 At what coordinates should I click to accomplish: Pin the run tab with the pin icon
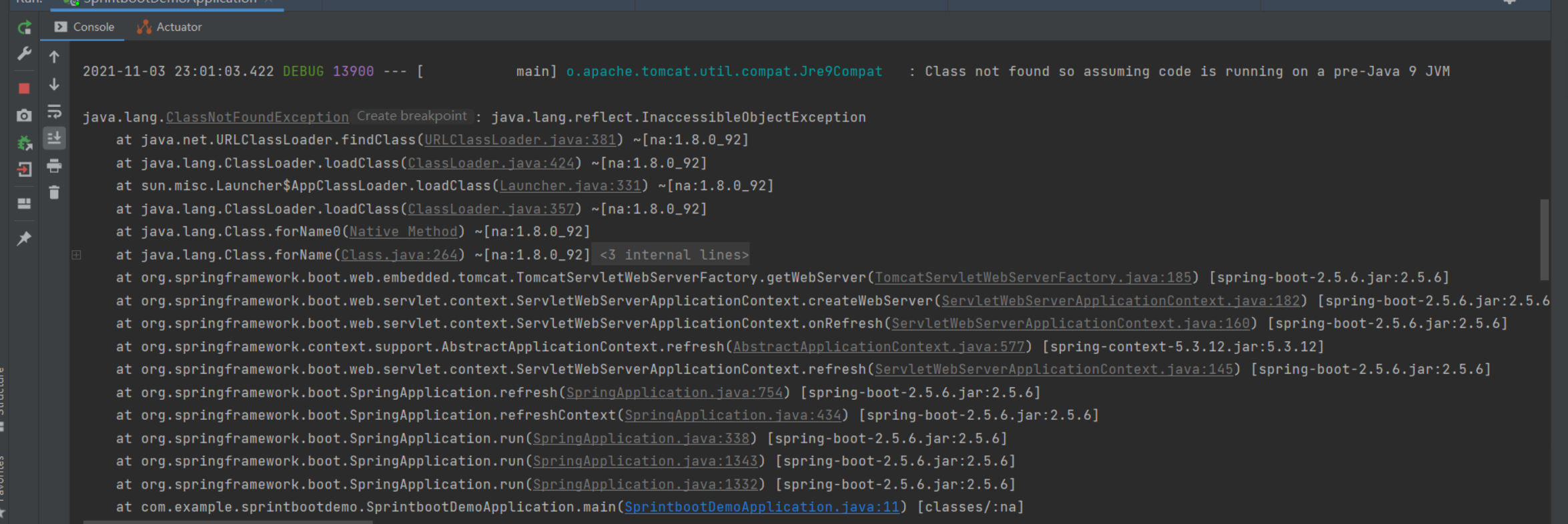tap(25, 238)
